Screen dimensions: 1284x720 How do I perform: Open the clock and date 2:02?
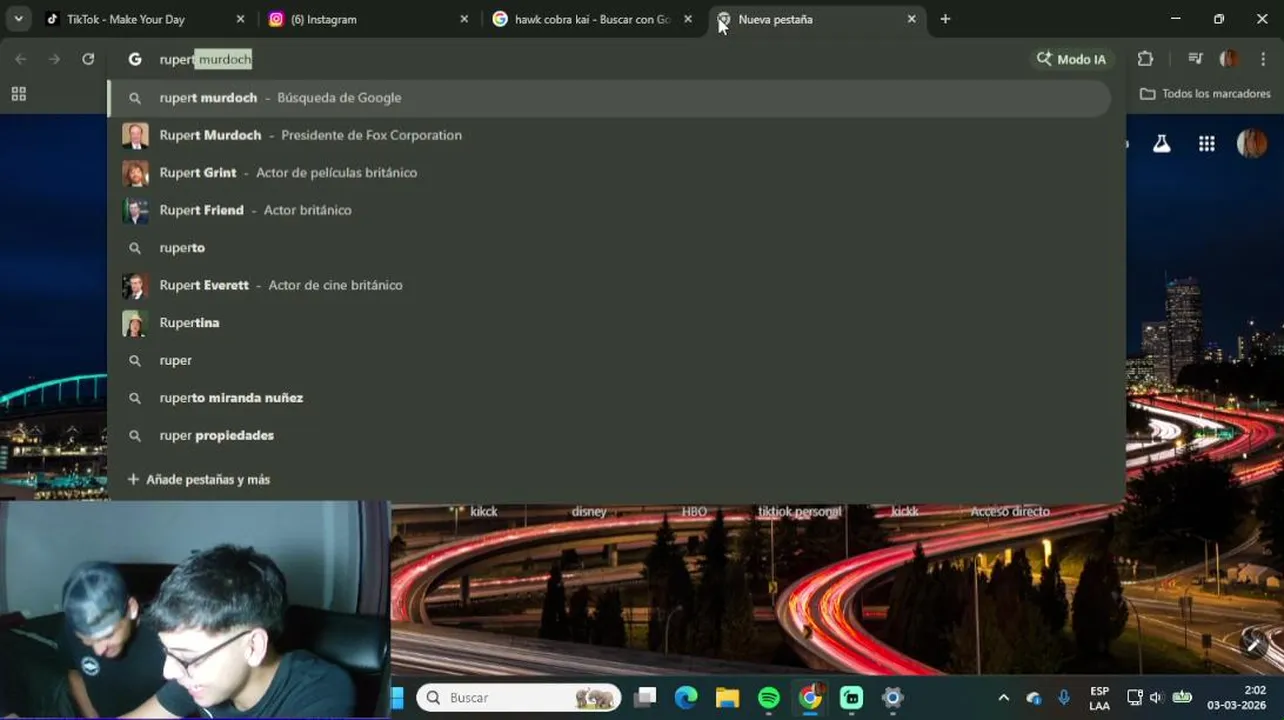pyautogui.click(x=1237, y=698)
